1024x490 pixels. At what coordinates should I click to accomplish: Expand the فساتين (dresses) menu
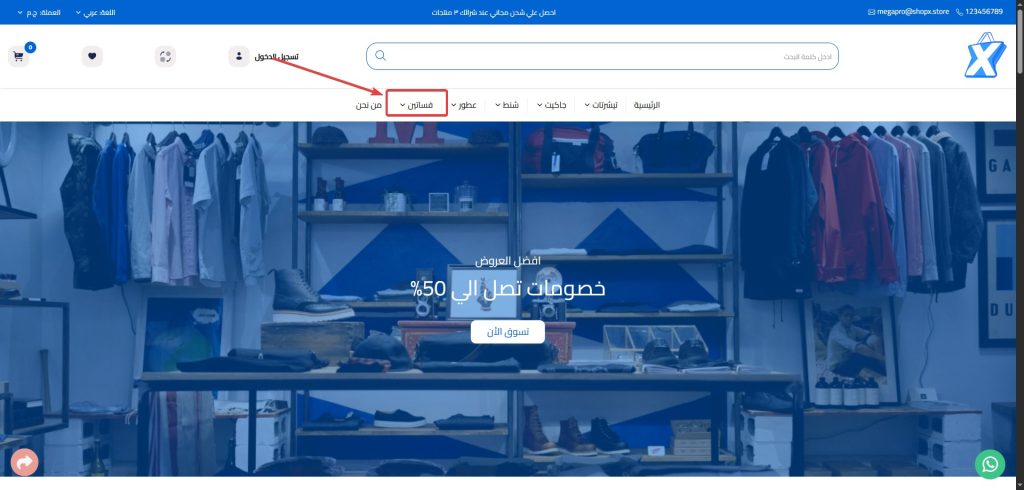coord(416,105)
